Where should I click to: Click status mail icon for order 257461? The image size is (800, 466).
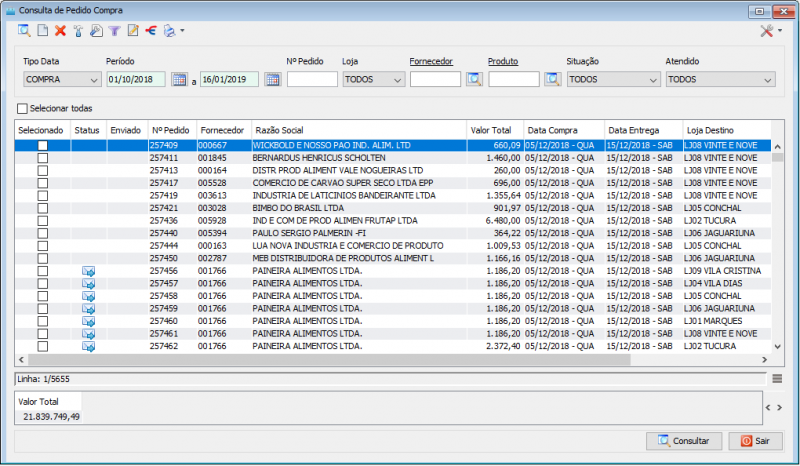(x=89, y=334)
